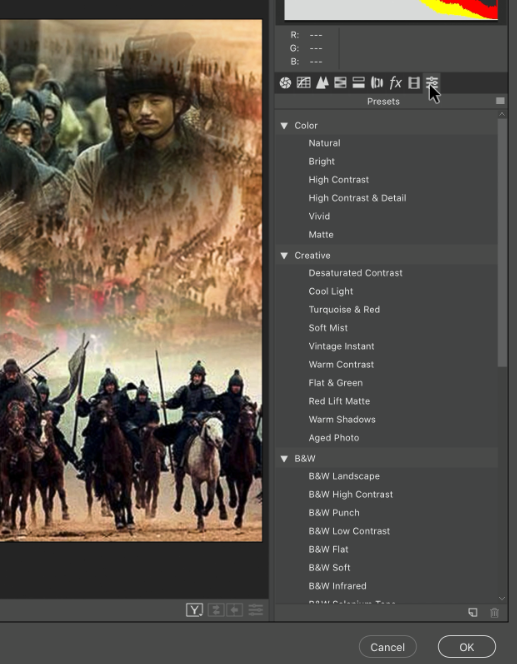The width and height of the screenshot is (517, 664).
Task: Apply the Vintage Instant preset
Action: (x=341, y=346)
